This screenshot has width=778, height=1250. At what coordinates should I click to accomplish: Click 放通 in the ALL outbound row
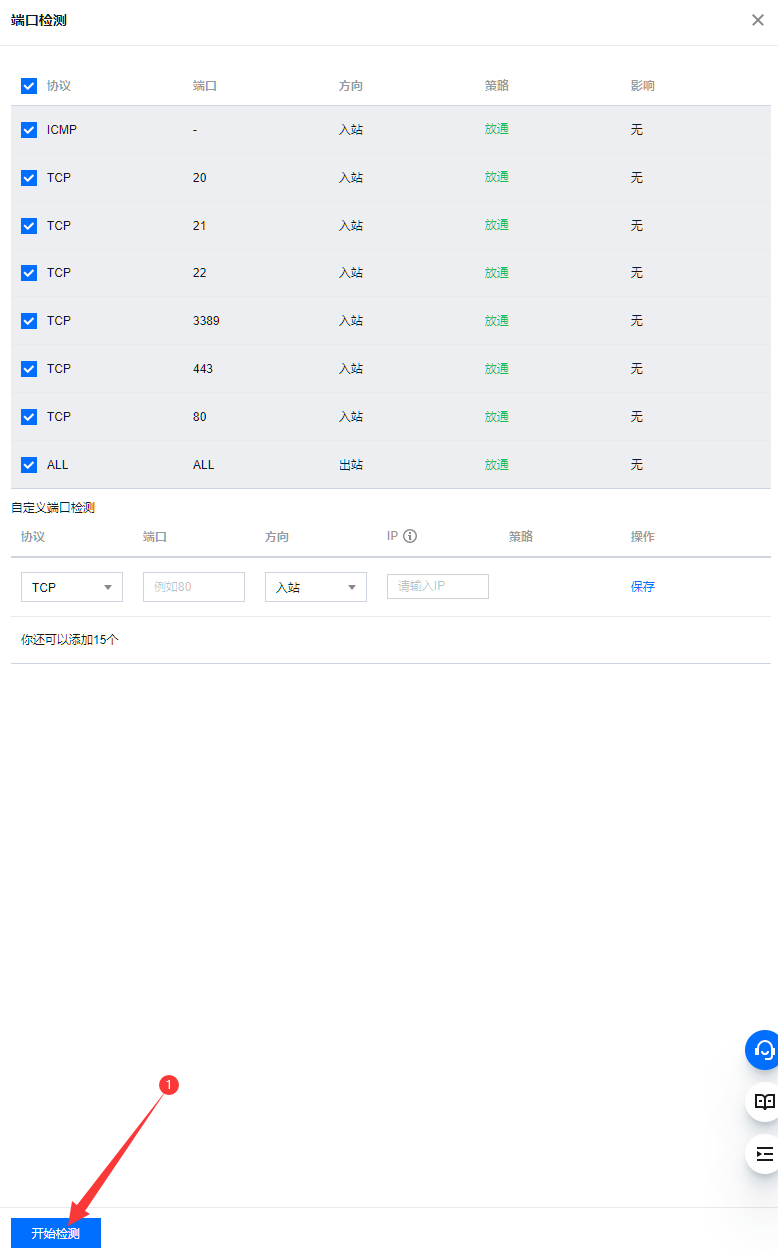pyautogui.click(x=497, y=465)
